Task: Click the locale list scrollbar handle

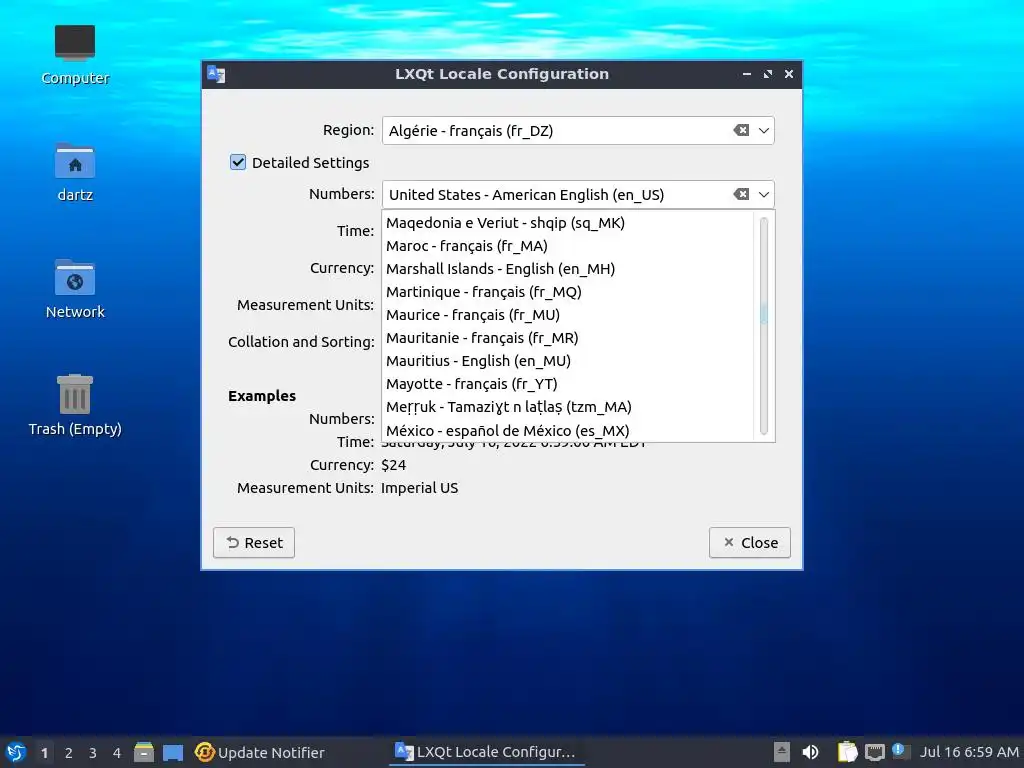Action: 763,313
